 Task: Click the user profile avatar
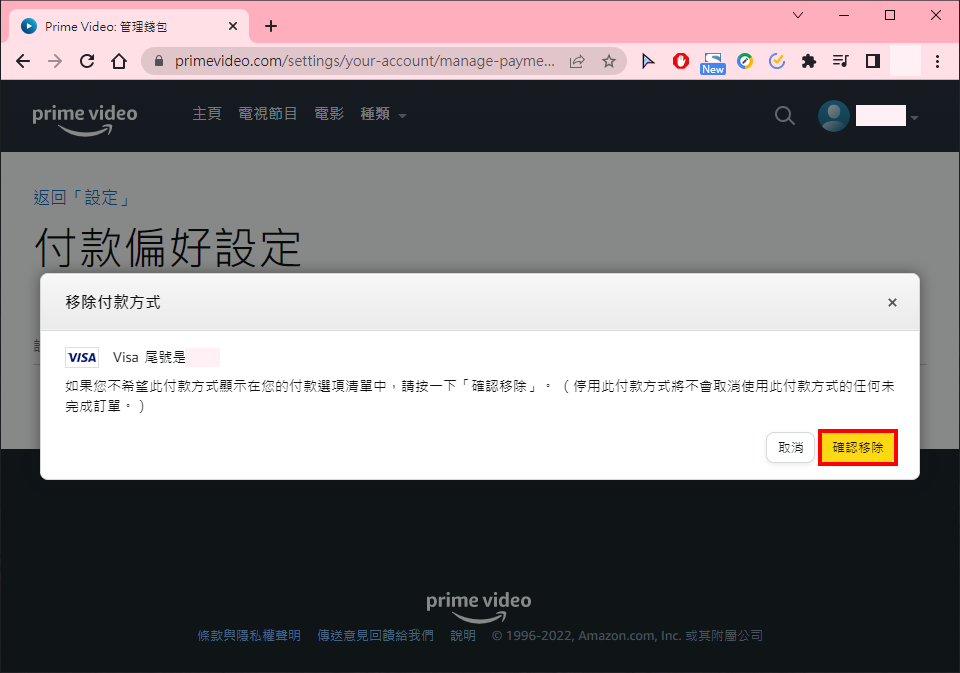tap(834, 116)
